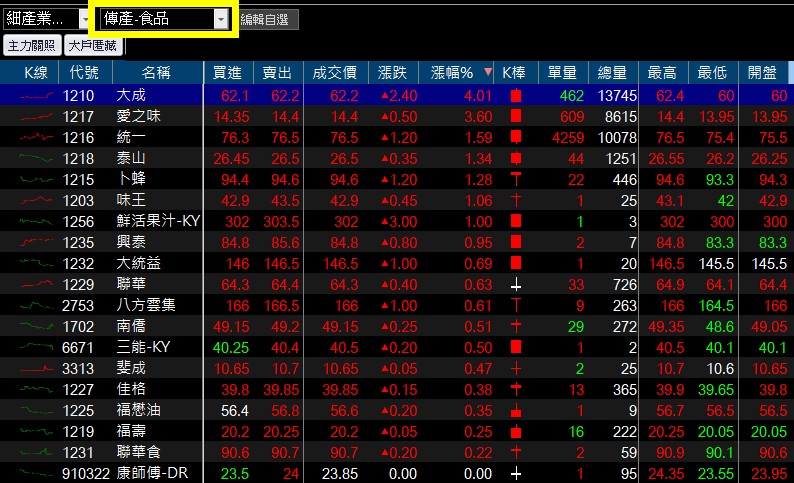794x483 pixels.
Task: Toggle sort arrow on 漲幅% header
Action: point(488,72)
